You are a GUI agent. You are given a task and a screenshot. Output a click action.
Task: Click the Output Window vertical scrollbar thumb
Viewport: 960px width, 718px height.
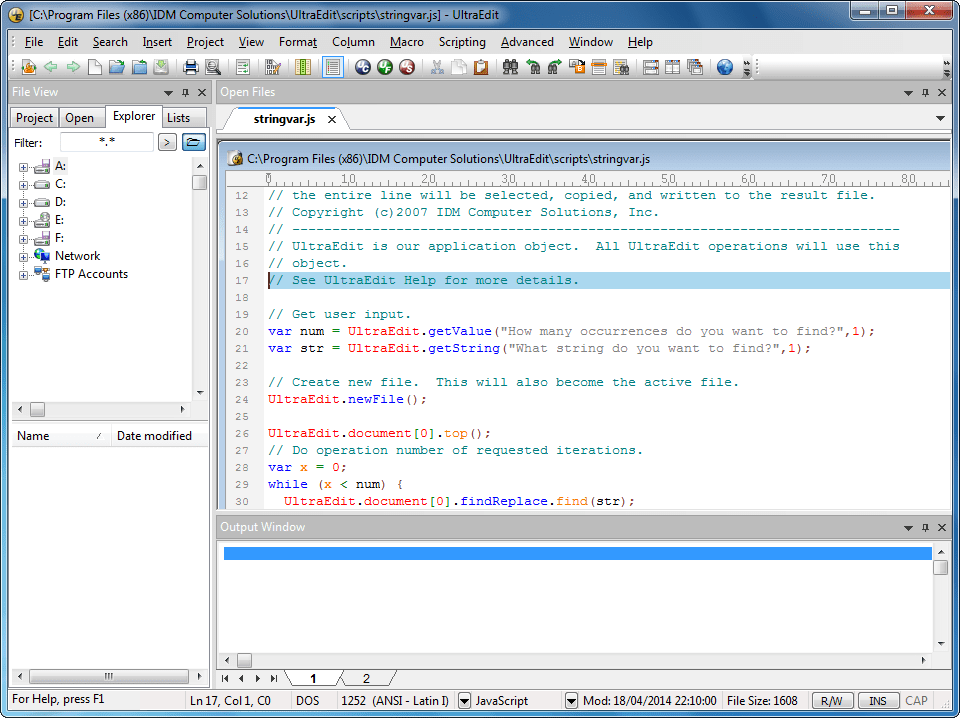(940, 567)
